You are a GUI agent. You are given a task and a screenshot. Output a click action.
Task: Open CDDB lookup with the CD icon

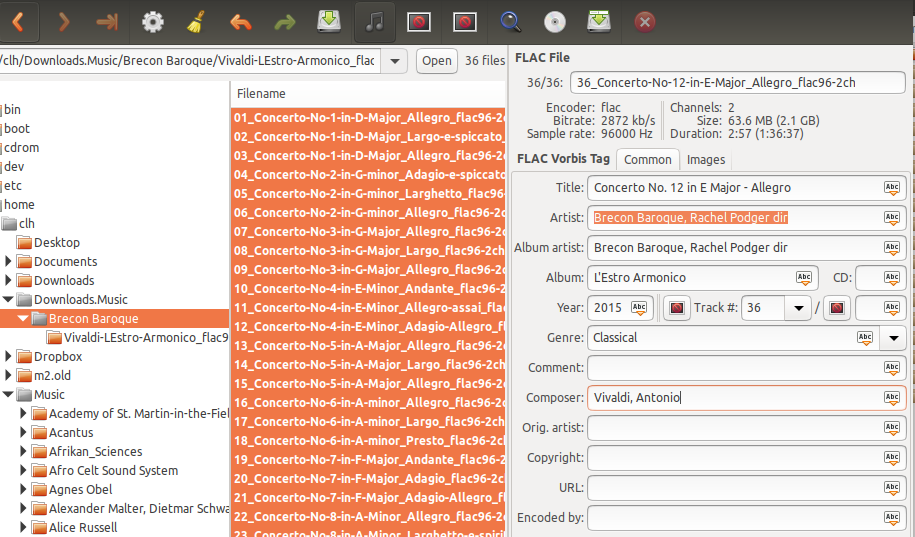tap(555, 22)
